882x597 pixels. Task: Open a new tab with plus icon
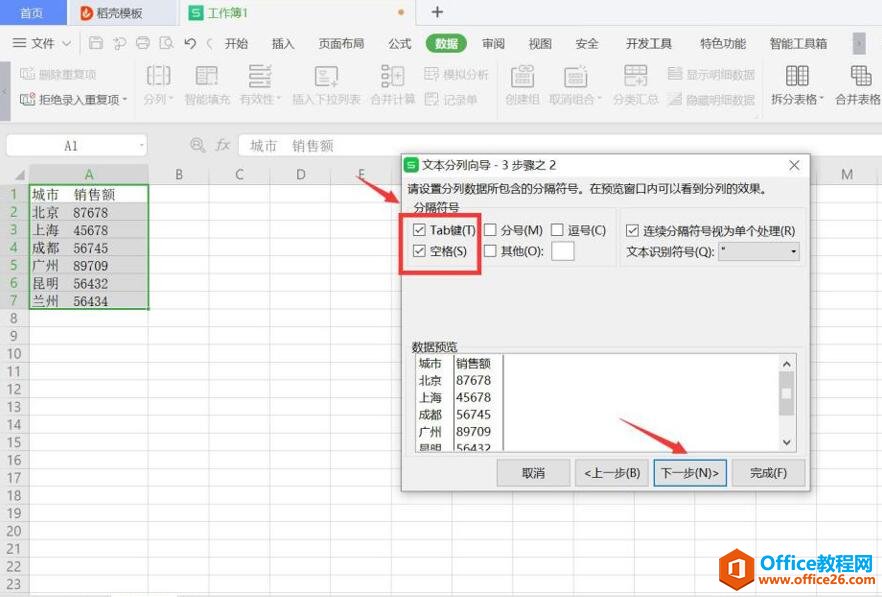point(437,12)
